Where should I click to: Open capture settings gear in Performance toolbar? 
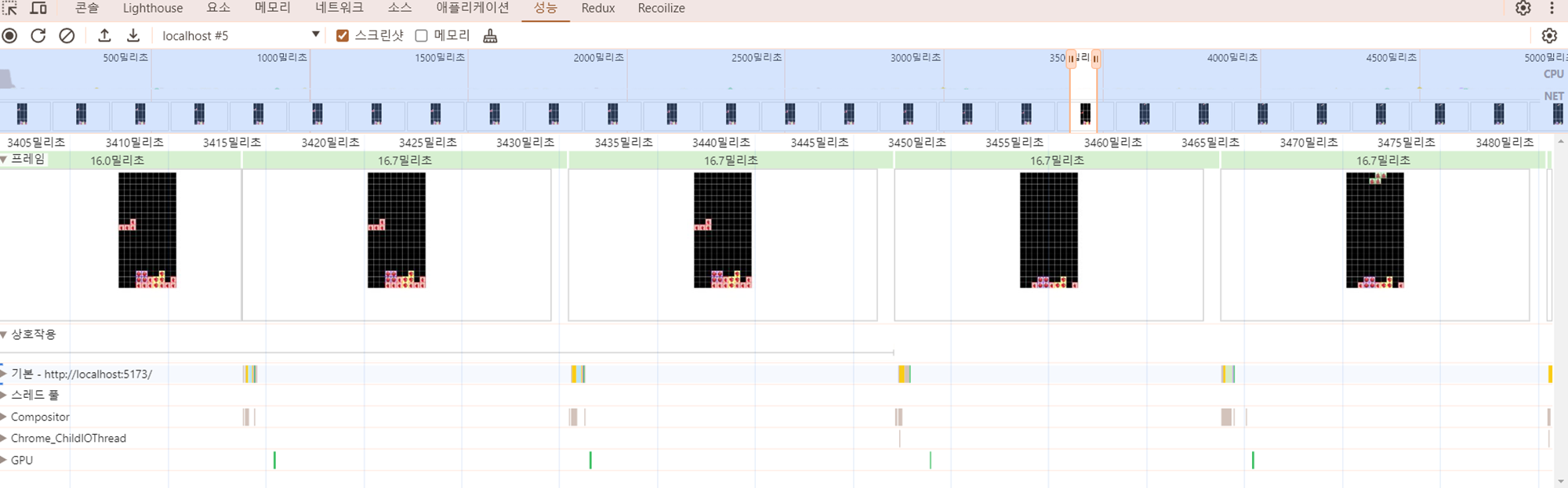coord(1549,35)
